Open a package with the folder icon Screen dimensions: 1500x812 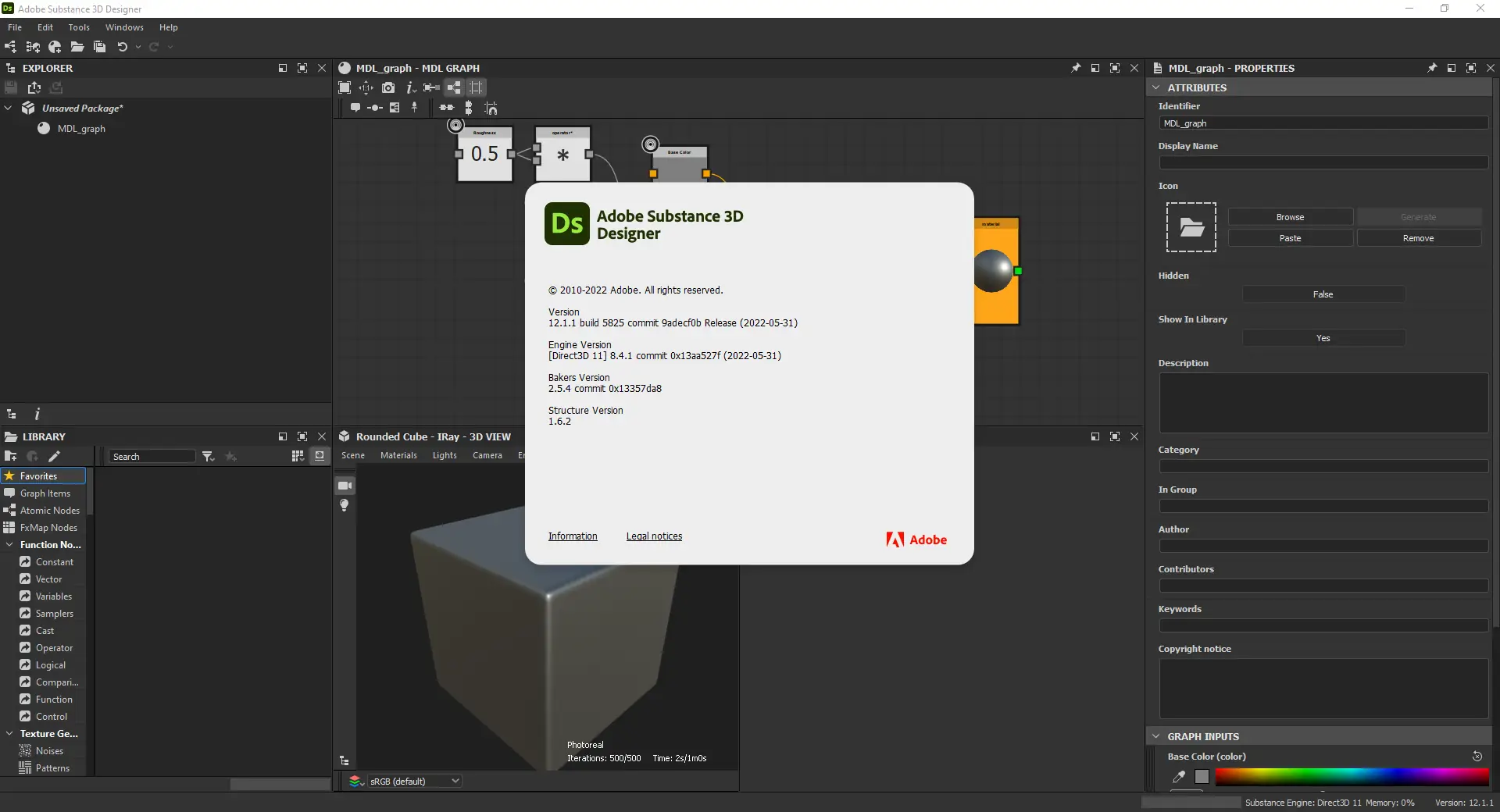tap(77, 47)
